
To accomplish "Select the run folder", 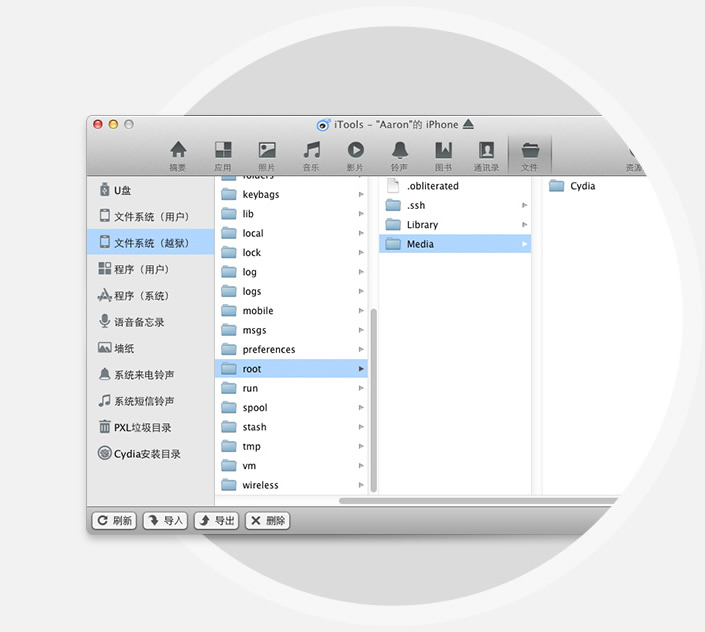I will (291, 388).
